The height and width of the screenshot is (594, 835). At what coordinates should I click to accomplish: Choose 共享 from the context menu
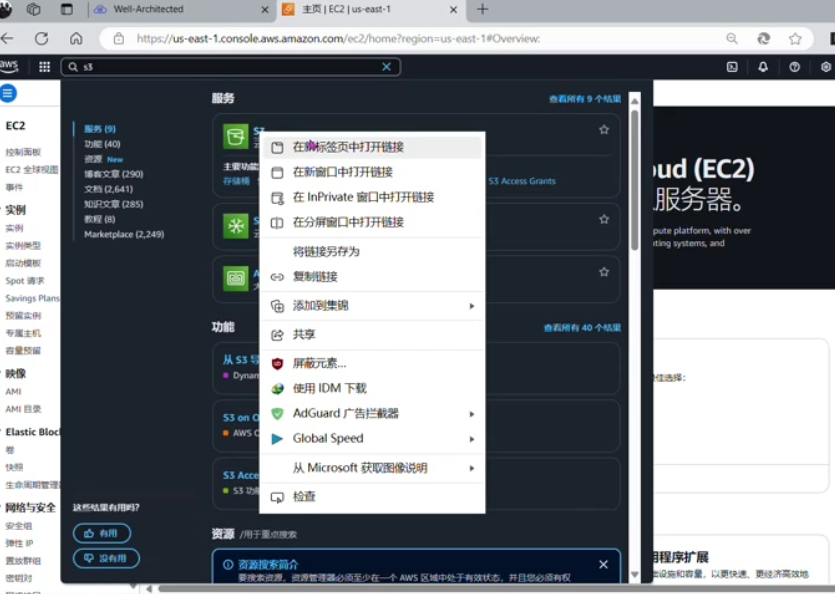point(372,335)
